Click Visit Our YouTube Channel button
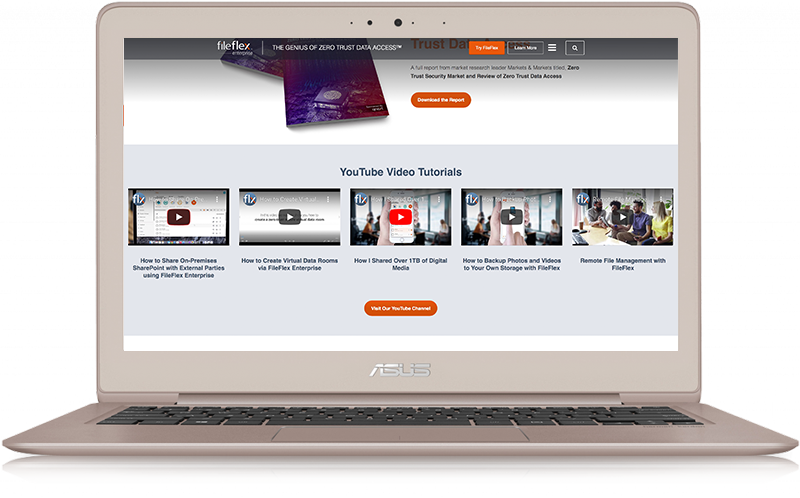Image resolution: width=800 pixels, height=498 pixels. [x=401, y=308]
